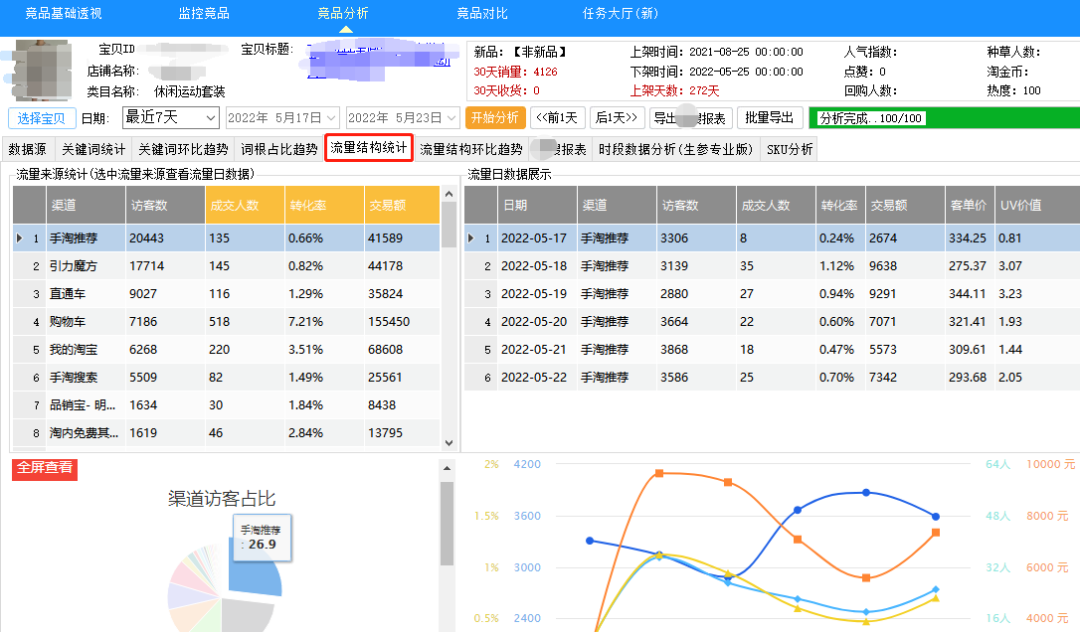Click 批量导出 to batch export
This screenshot has width=1080, height=632.
(770, 117)
